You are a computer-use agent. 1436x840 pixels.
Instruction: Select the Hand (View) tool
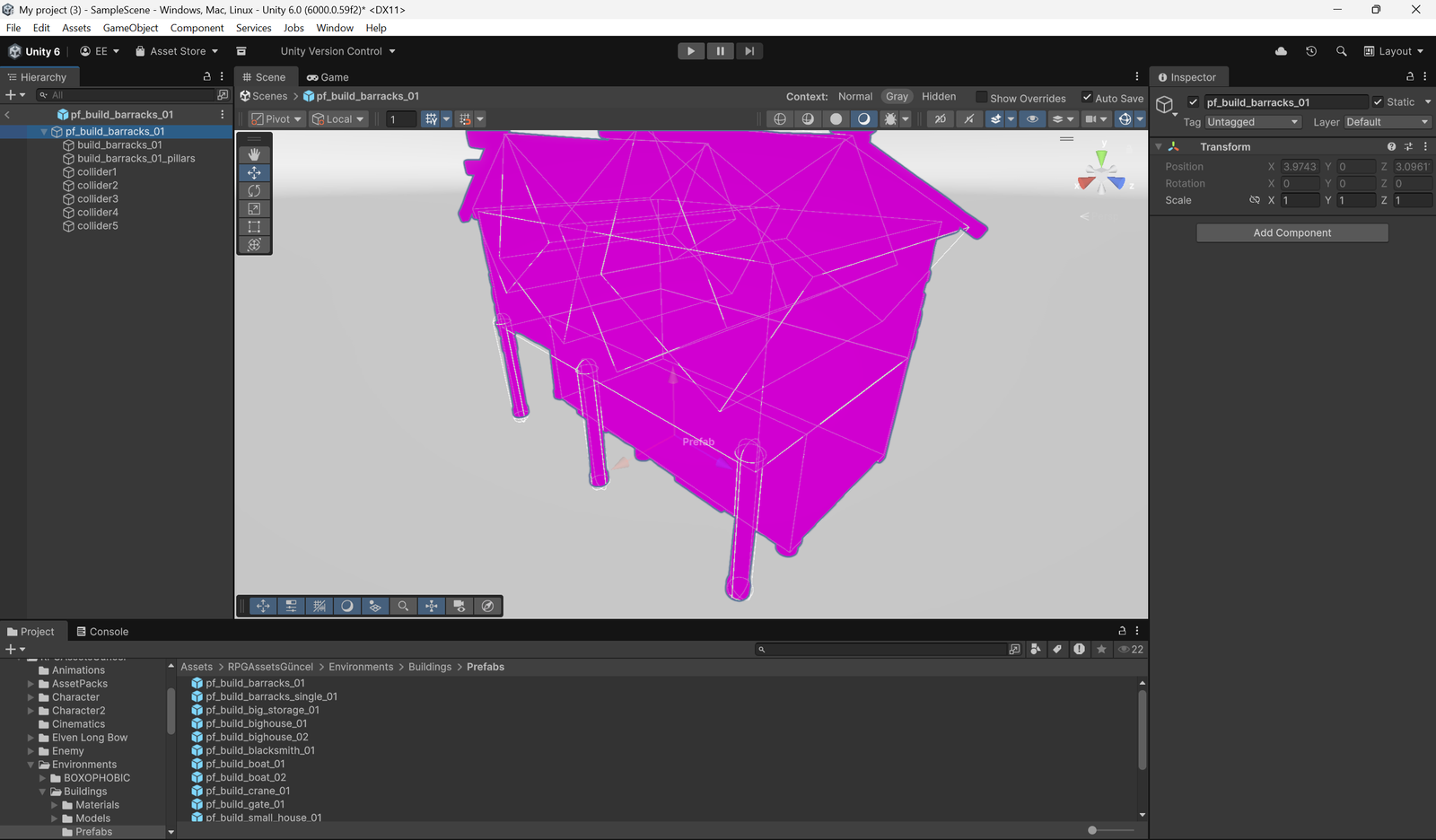[x=254, y=154]
